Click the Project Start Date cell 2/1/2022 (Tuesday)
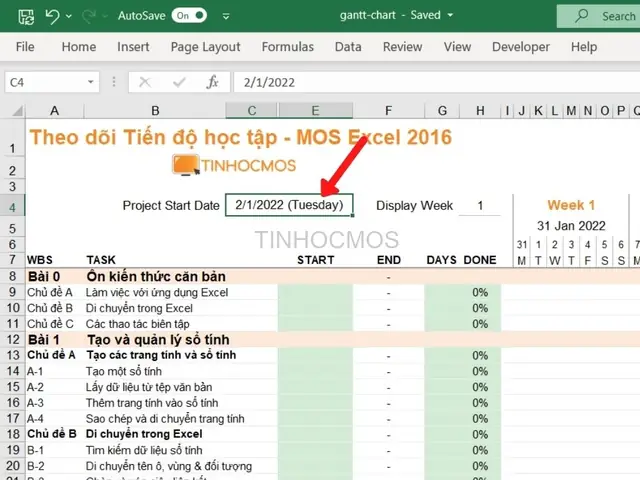The image size is (640, 480). (289, 205)
